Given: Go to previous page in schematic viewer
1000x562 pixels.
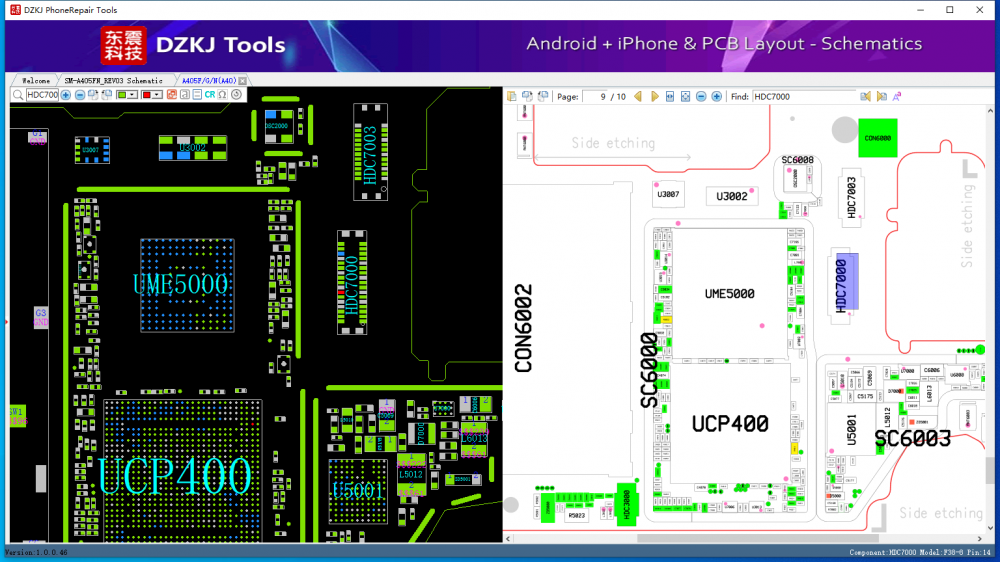Looking at the screenshot, I should point(640,96).
